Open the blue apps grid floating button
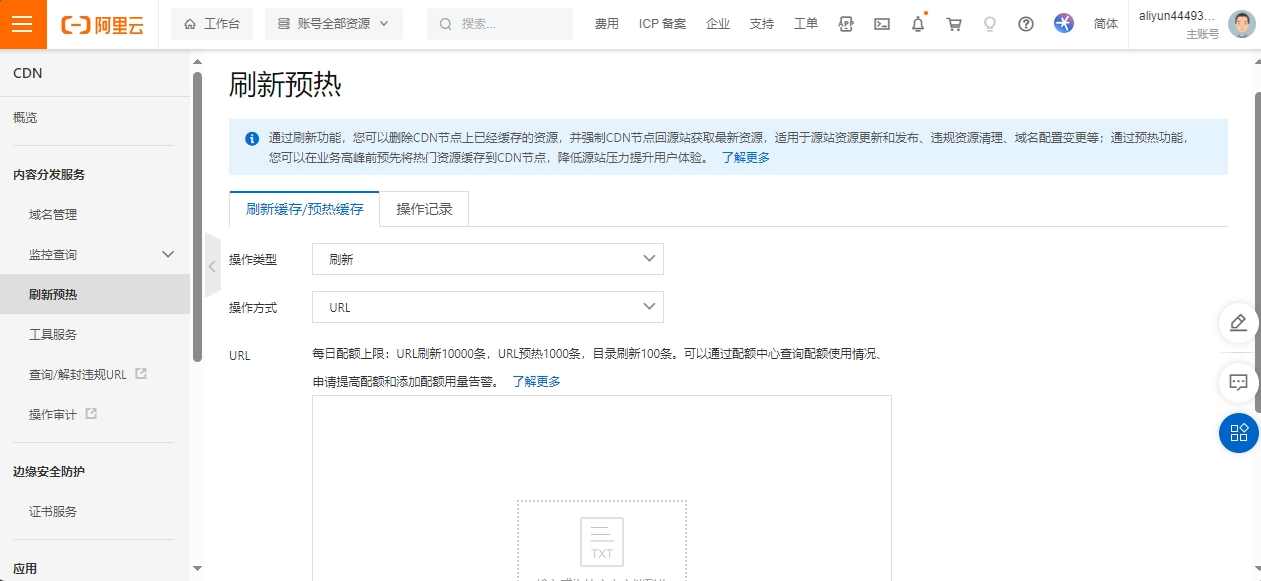The width and height of the screenshot is (1261, 581). click(x=1238, y=432)
